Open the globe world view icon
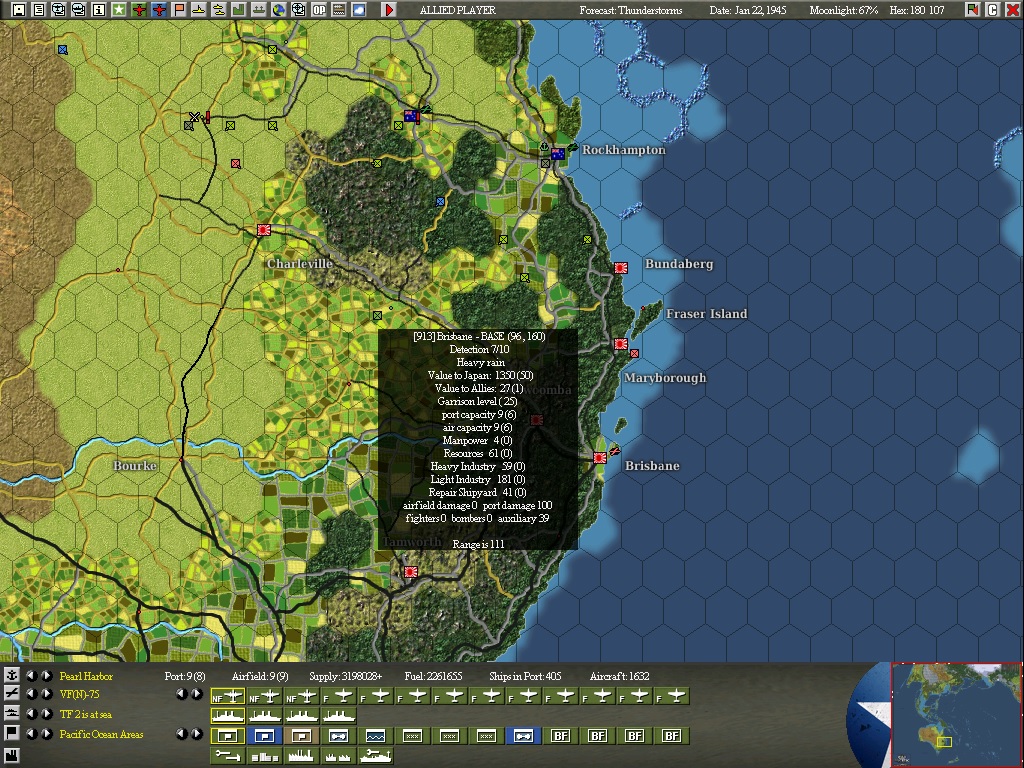 pyautogui.click(x=279, y=10)
